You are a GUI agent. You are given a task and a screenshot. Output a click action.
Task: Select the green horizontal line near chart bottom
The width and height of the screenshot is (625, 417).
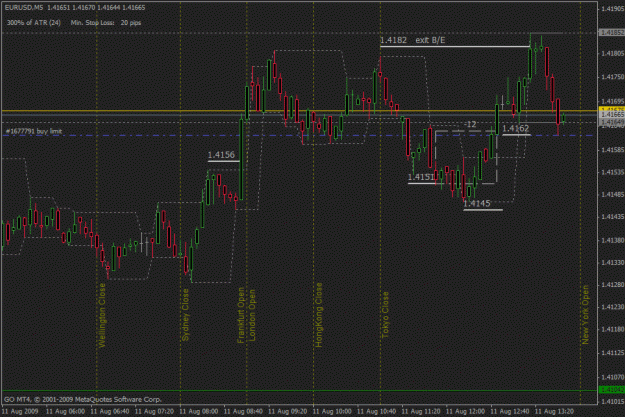point(299,391)
